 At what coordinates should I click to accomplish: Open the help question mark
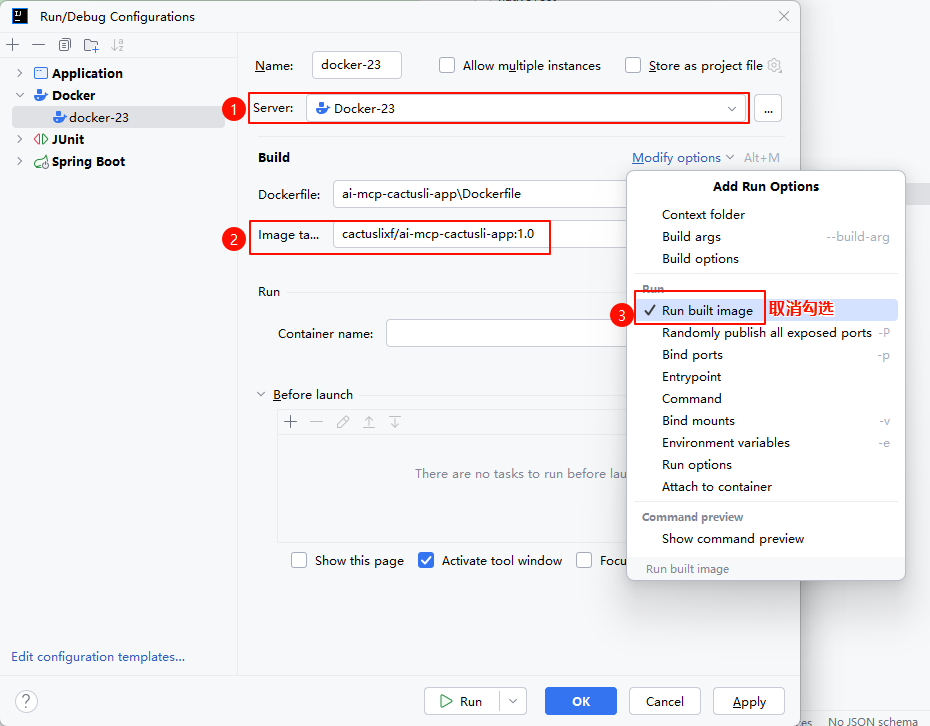[26, 701]
